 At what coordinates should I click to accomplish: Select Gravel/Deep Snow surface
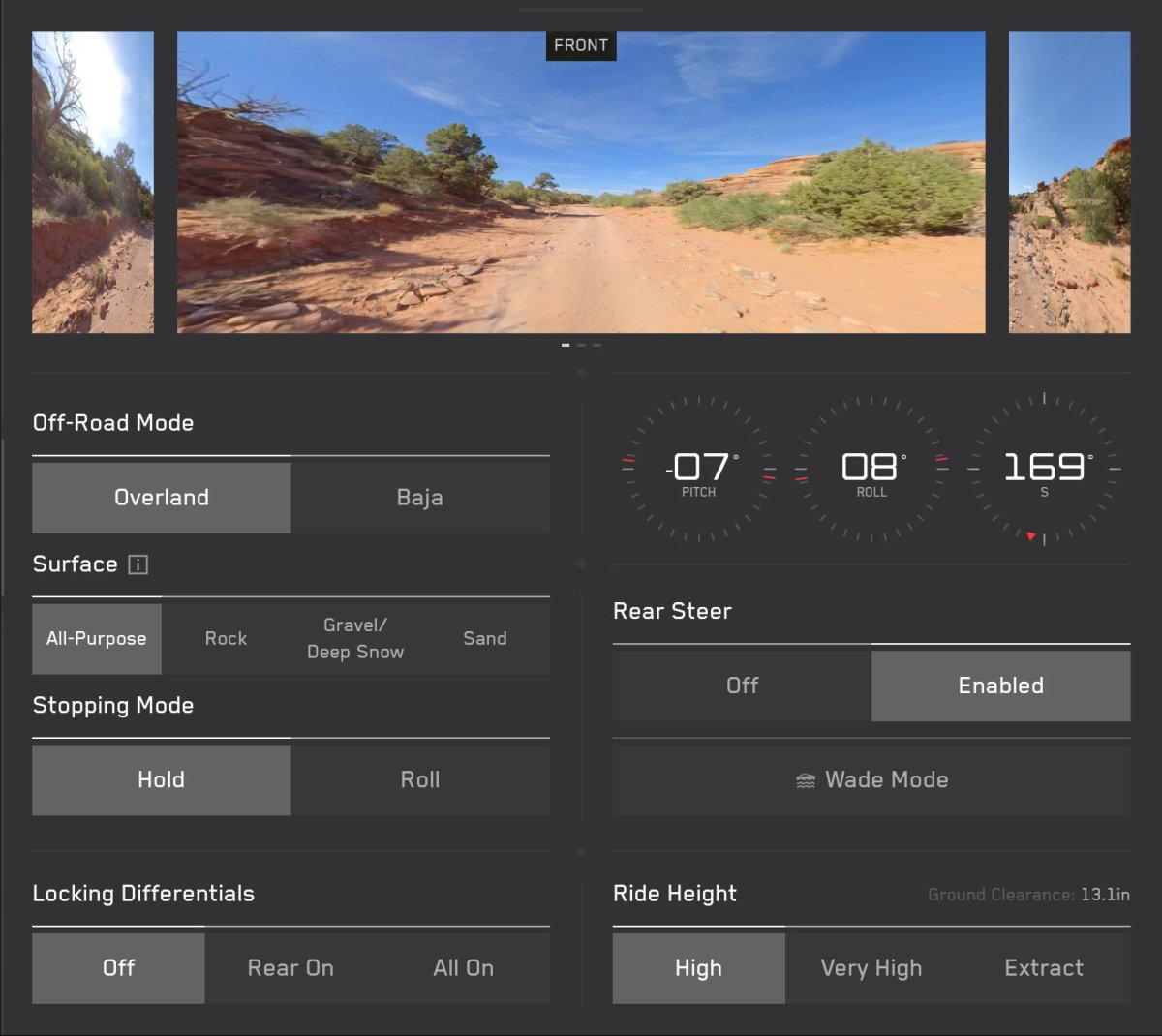tap(355, 639)
